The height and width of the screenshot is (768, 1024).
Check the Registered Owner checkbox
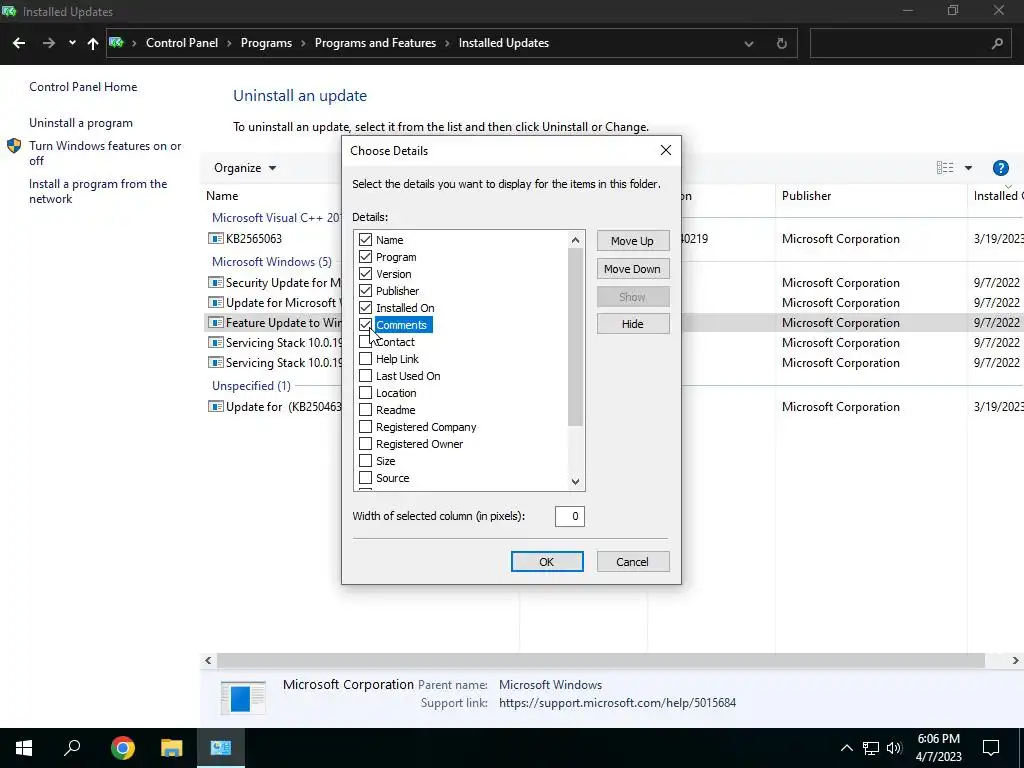point(366,443)
